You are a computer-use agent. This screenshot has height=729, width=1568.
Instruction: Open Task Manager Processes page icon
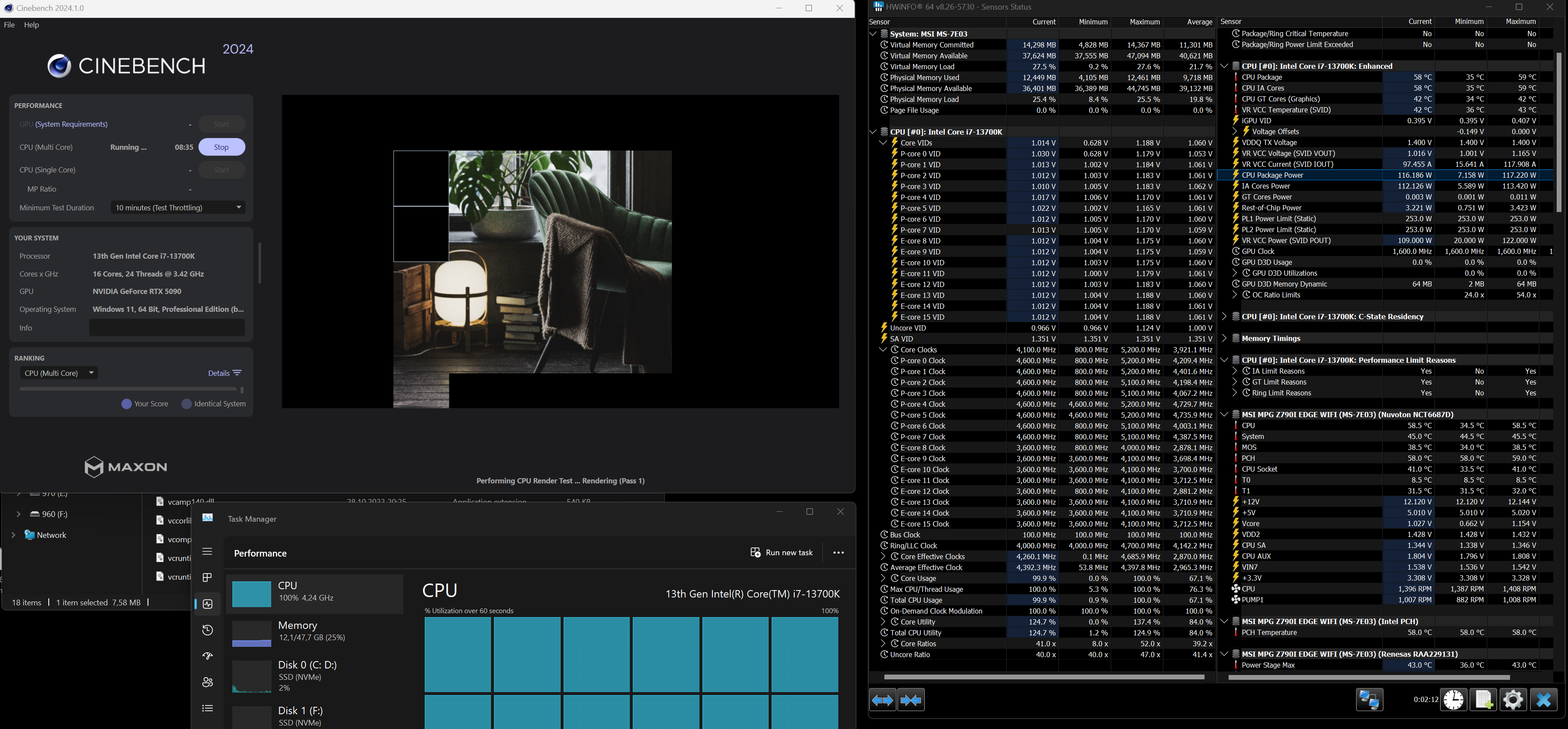208,577
